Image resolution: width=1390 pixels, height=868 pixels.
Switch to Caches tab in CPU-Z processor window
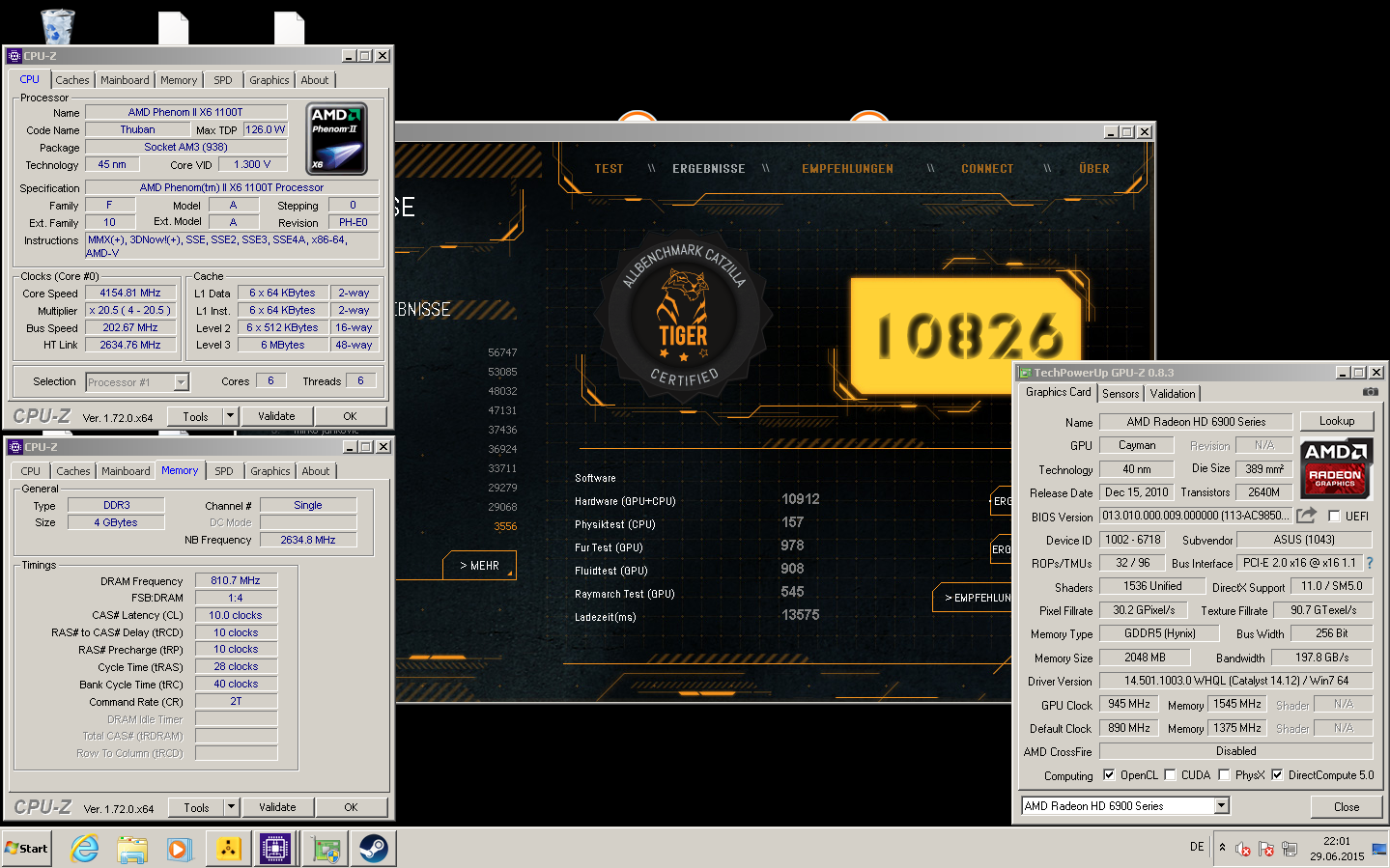[72, 80]
